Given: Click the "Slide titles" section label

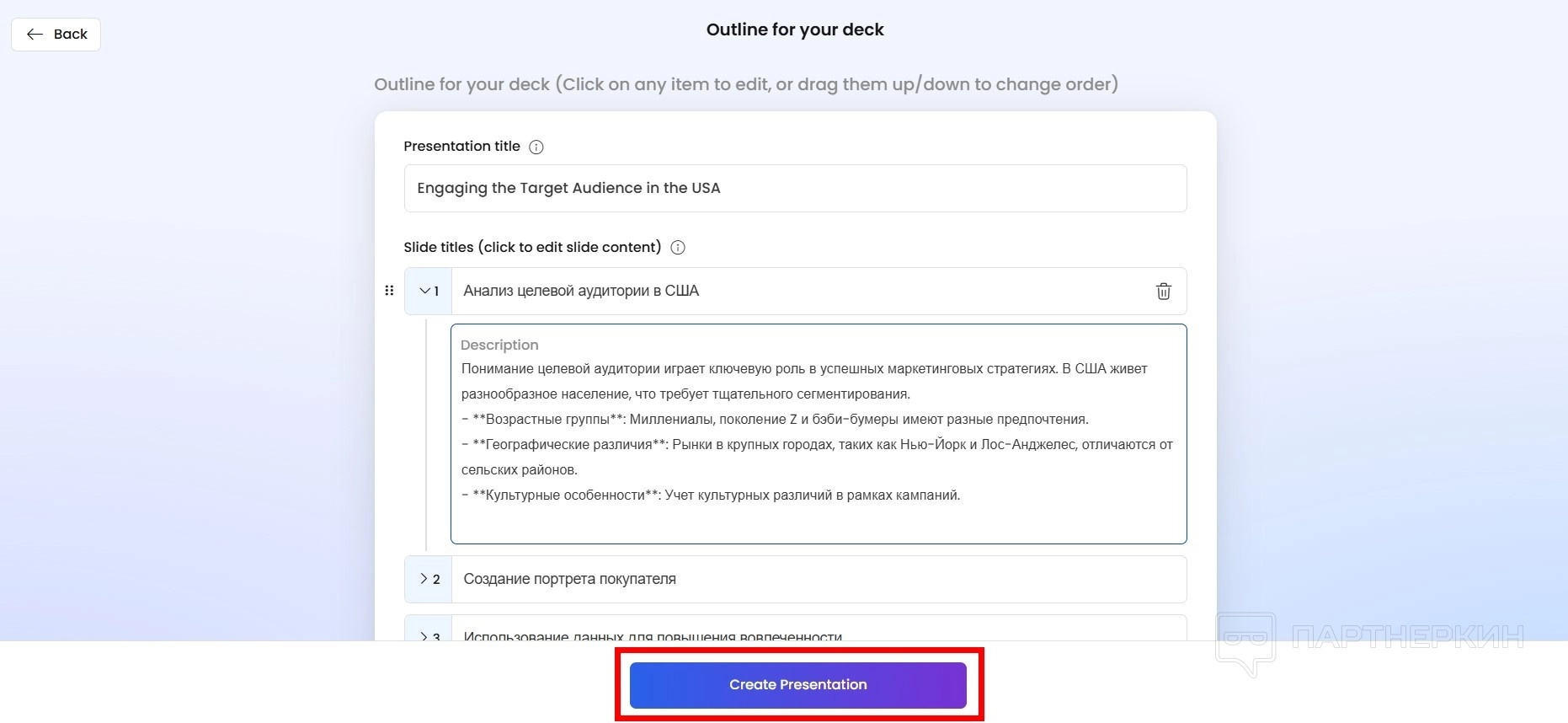Looking at the screenshot, I should pyautogui.click(x=531, y=248).
